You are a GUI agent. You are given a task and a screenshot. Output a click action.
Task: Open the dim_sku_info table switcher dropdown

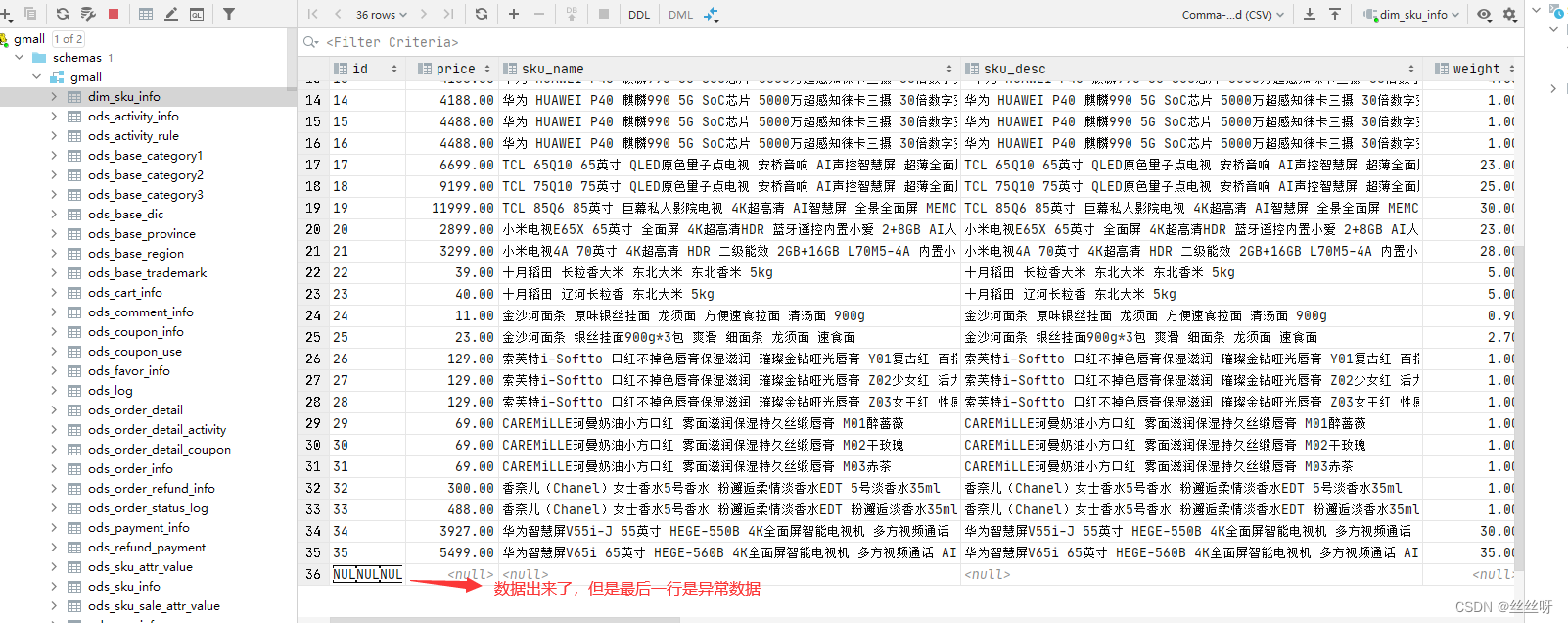click(1411, 14)
